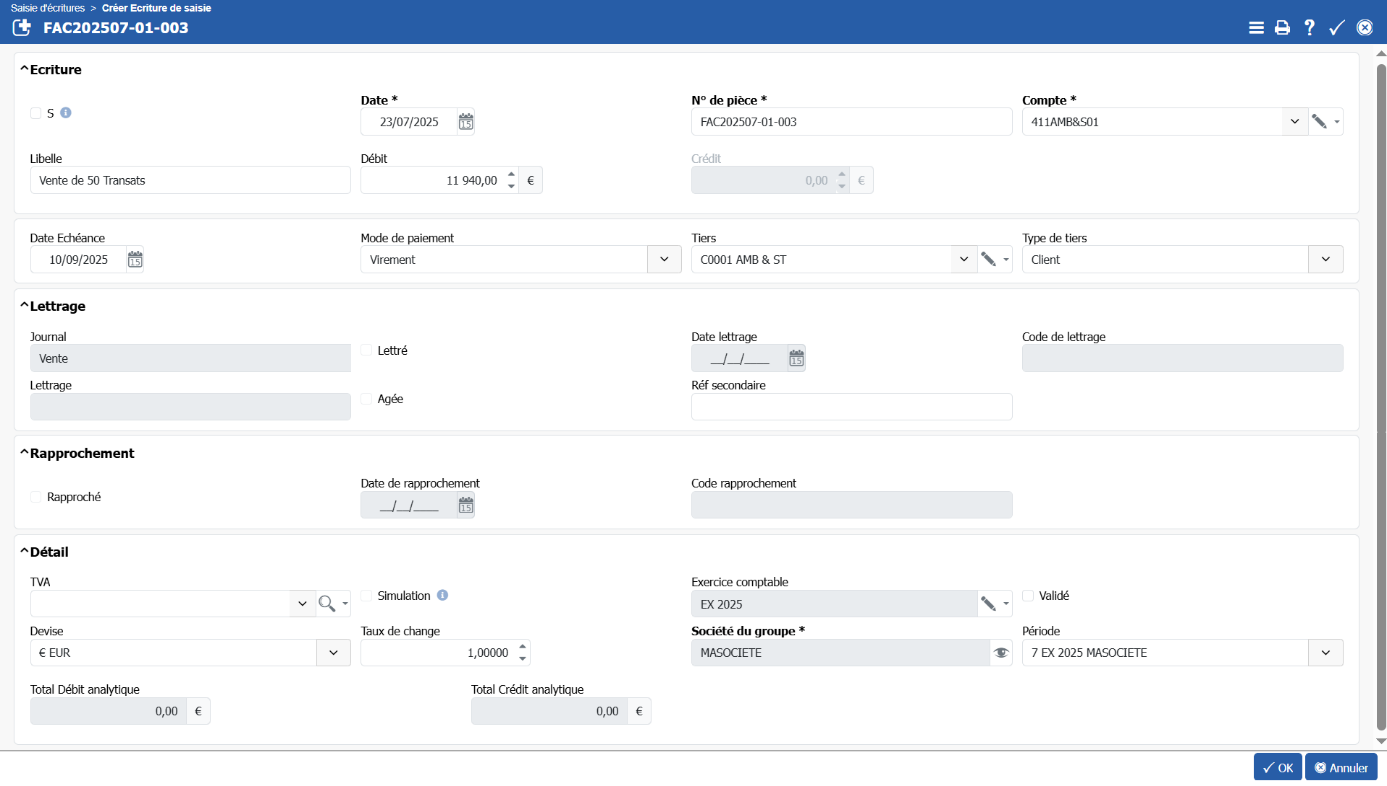1387x786 pixels.
Task: Check the Validé checkbox
Action: [1028, 596]
